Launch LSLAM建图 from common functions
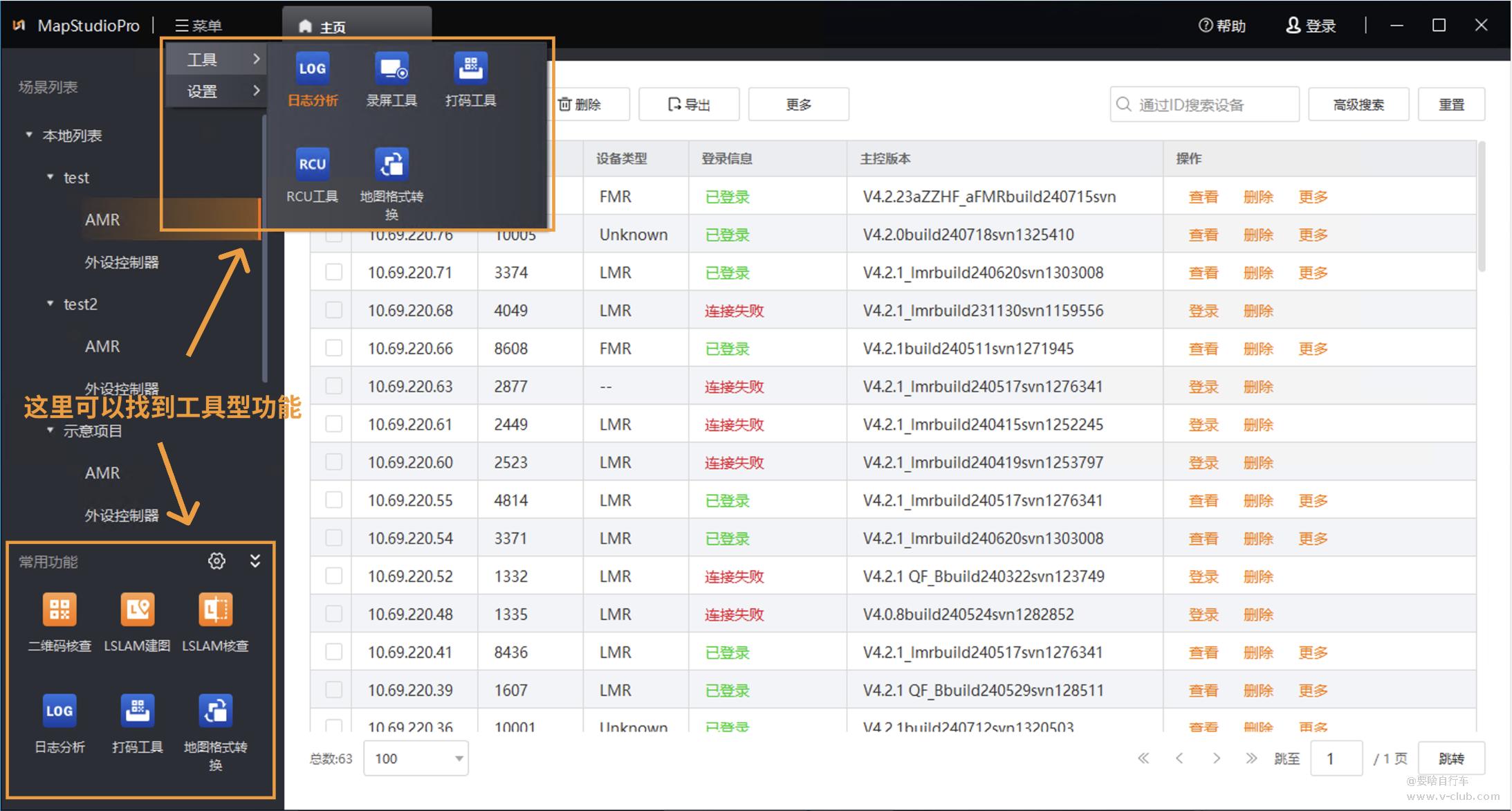 [137, 622]
